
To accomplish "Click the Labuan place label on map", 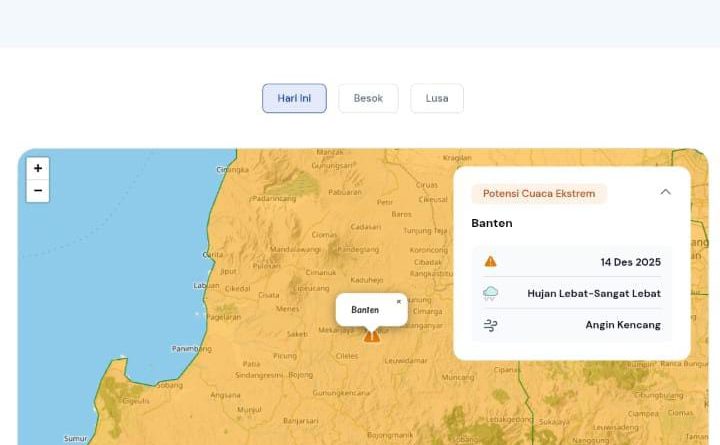I will pyautogui.click(x=206, y=285).
